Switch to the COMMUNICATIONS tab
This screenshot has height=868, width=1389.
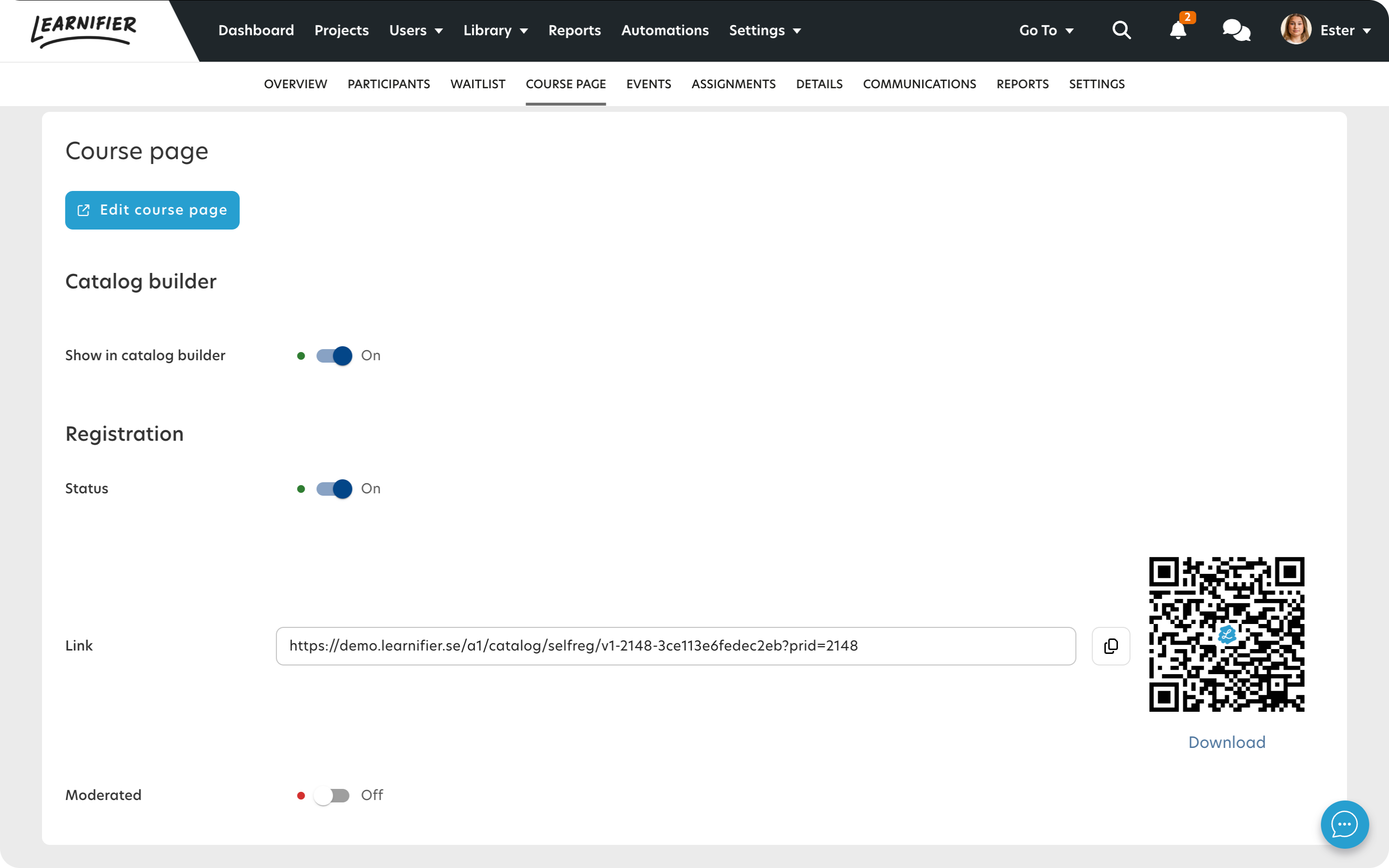click(919, 84)
